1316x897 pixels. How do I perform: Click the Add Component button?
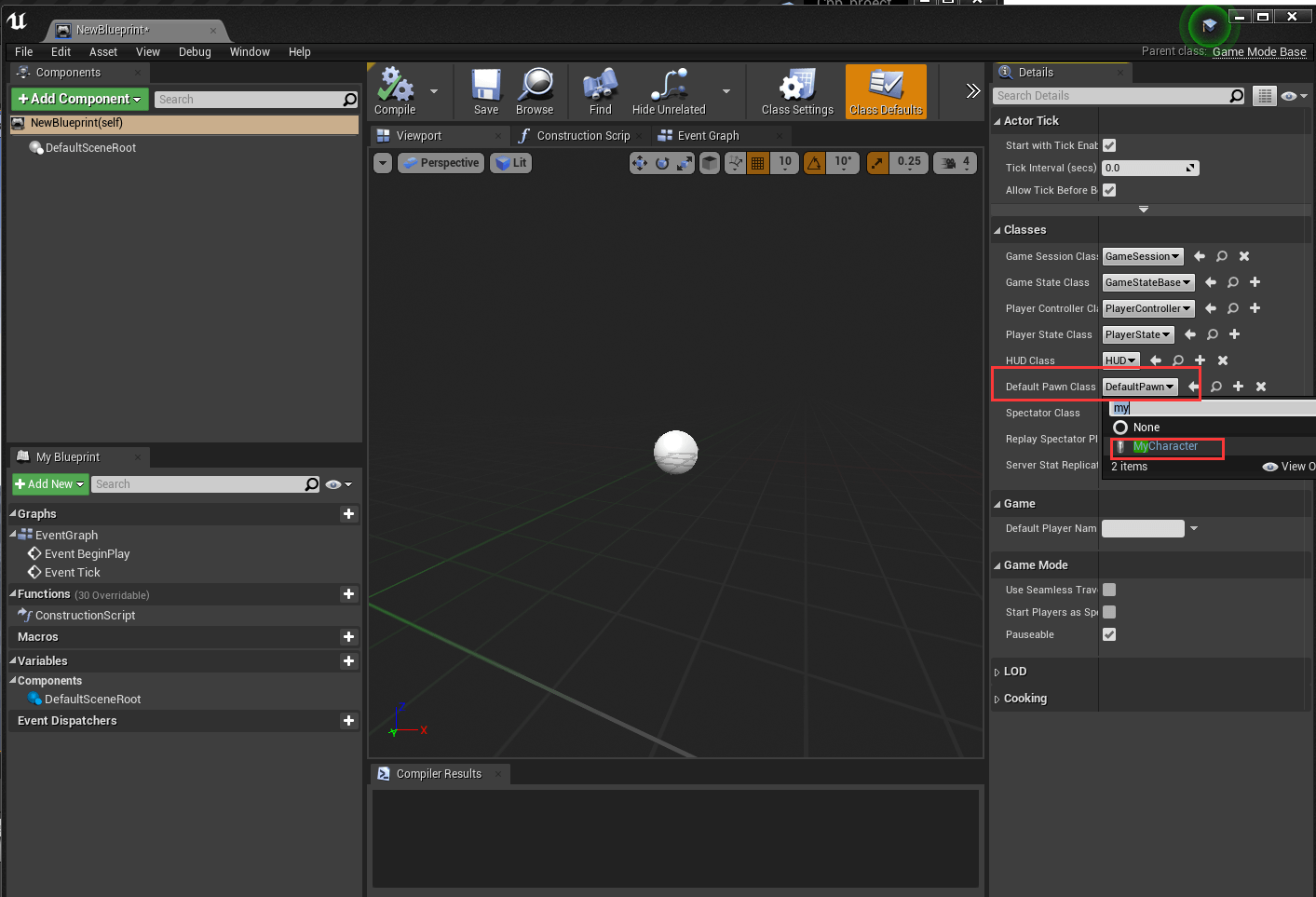[80, 99]
